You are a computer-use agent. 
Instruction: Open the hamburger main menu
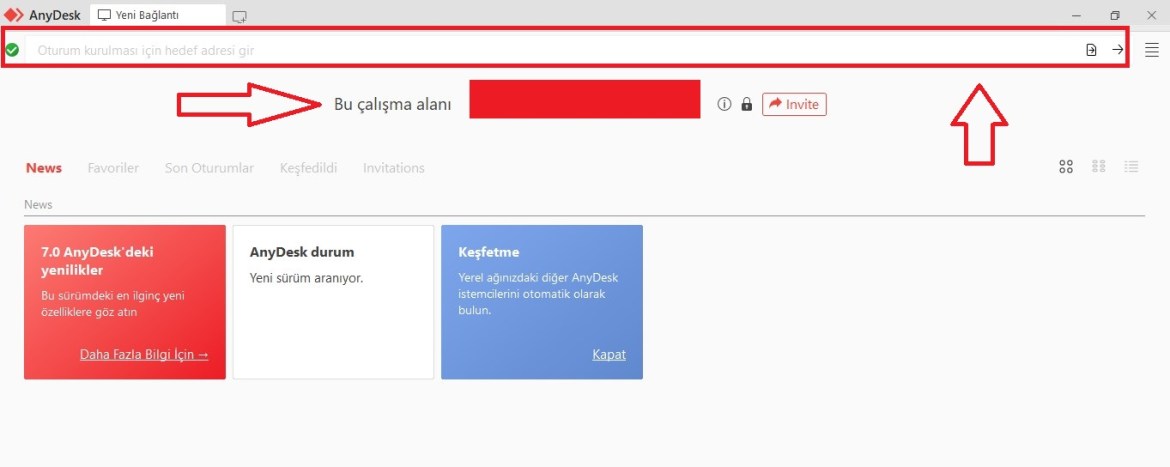pos(1152,50)
